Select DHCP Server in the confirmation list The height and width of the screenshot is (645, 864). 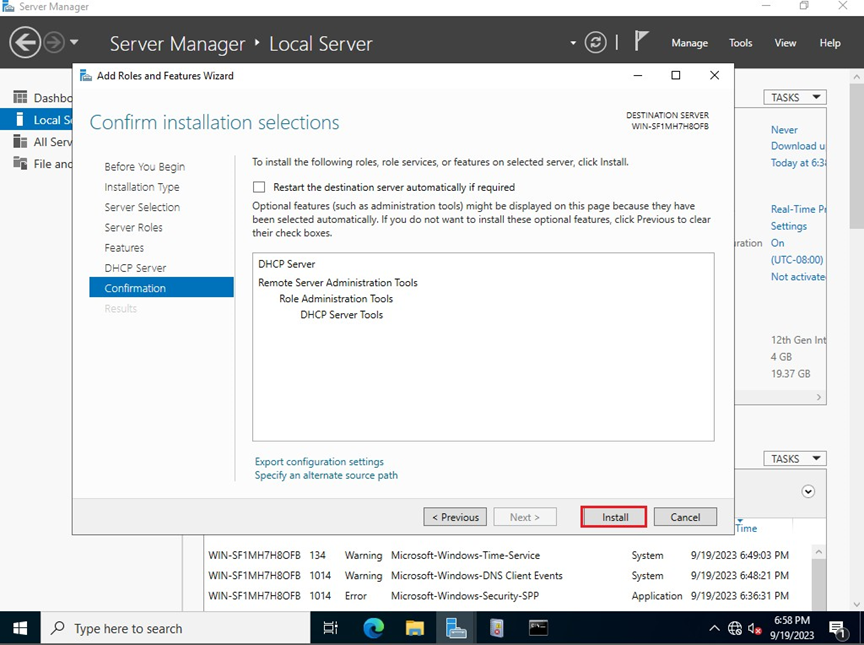point(287,264)
